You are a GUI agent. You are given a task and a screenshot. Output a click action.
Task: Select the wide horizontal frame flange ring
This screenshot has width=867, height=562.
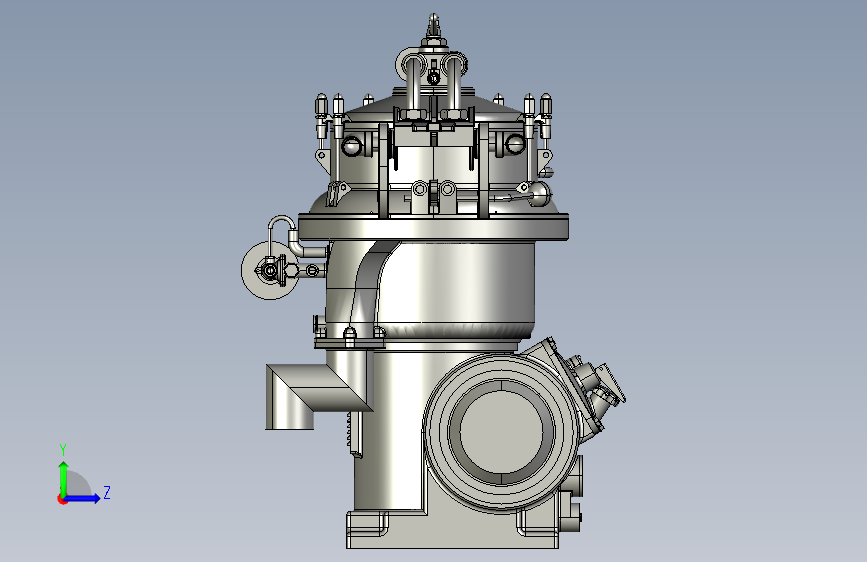[434, 227]
